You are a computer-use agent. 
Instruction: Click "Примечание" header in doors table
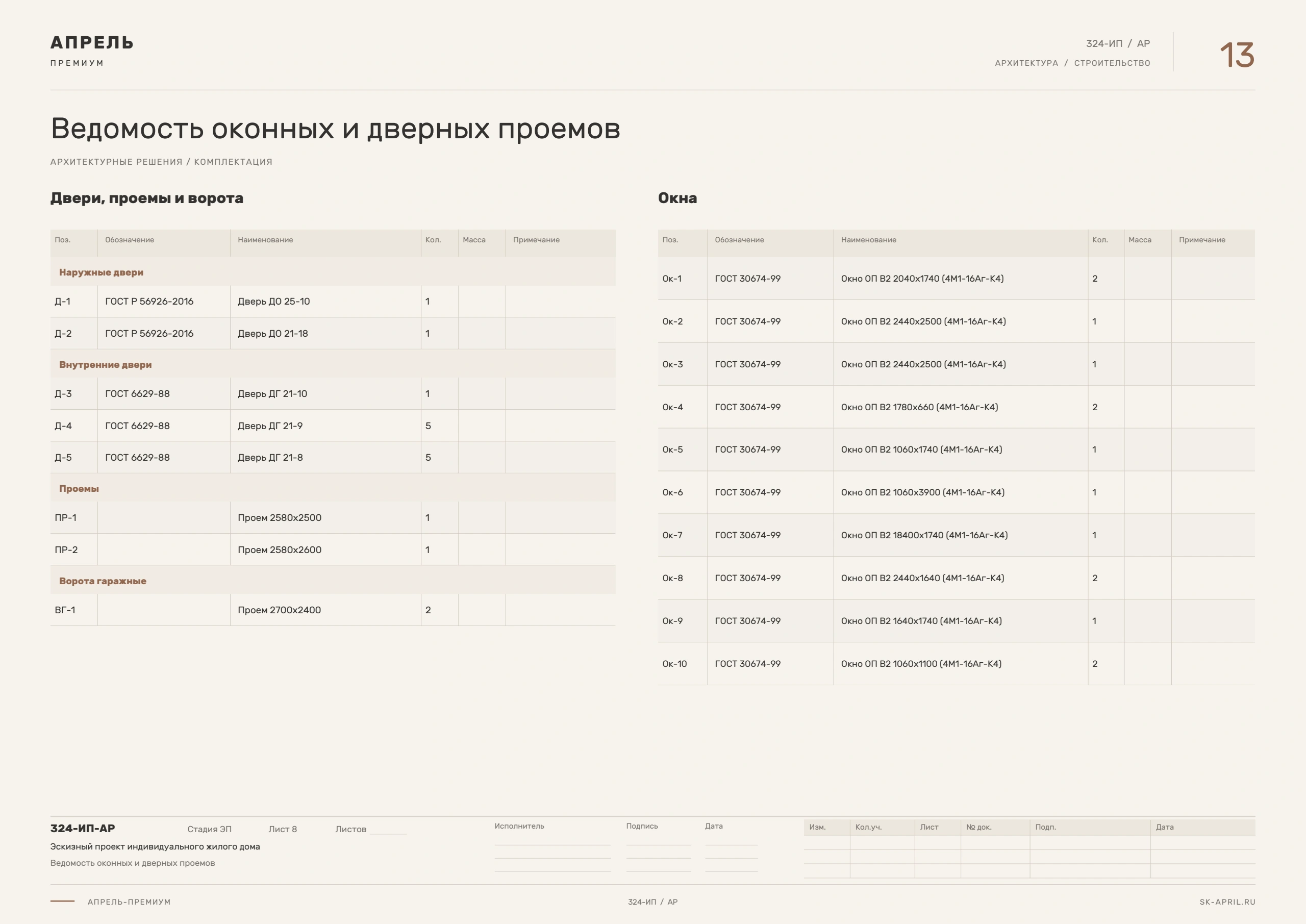(536, 239)
